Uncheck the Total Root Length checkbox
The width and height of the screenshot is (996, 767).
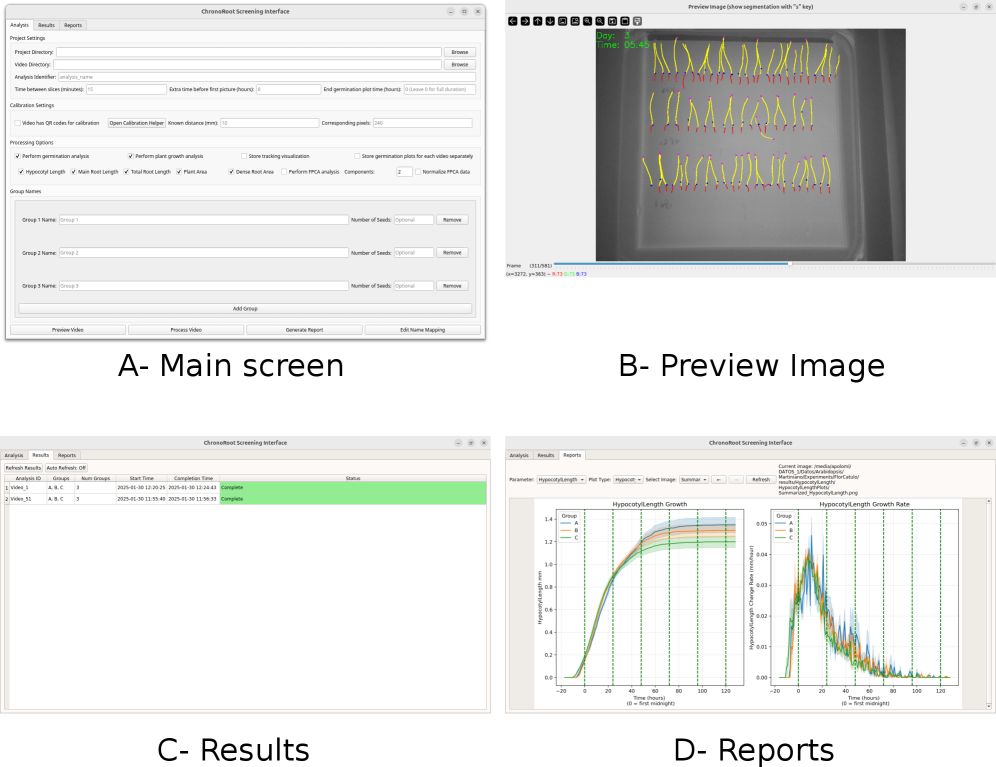(x=126, y=172)
